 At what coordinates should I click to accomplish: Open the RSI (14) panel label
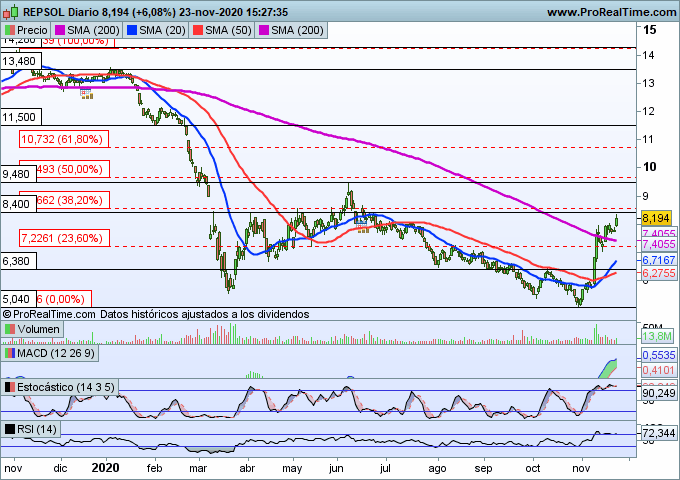pos(30,429)
